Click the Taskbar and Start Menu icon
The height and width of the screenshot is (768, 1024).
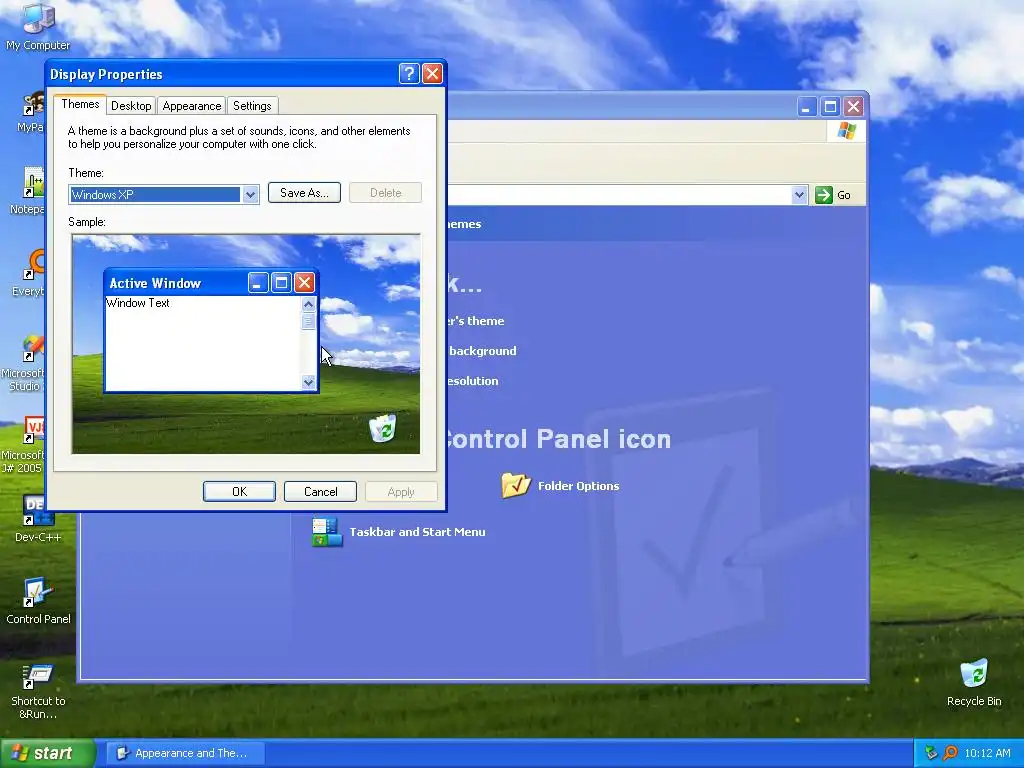pos(327,532)
